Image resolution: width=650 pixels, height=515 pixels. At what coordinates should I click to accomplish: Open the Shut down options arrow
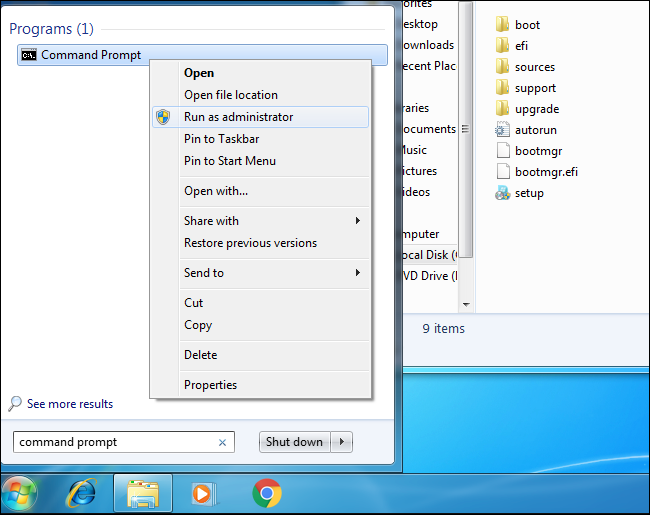pos(342,442)
